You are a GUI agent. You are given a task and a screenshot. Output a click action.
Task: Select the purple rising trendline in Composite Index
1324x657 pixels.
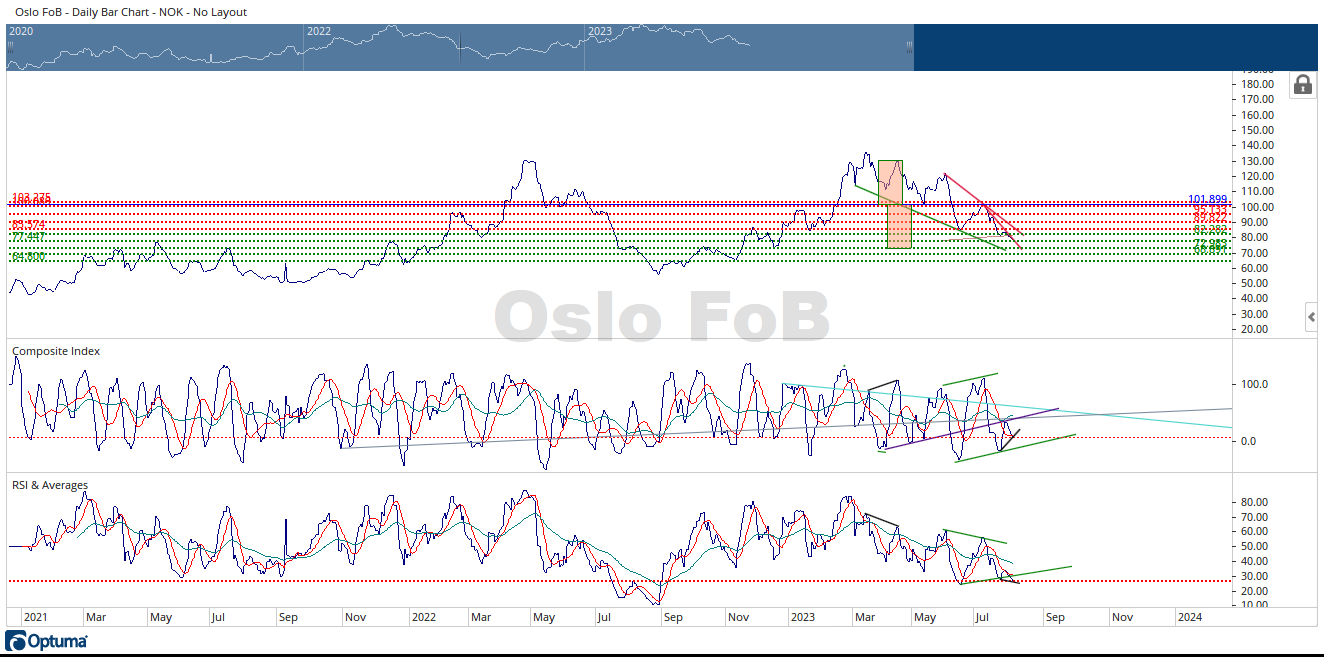point(970,428)
